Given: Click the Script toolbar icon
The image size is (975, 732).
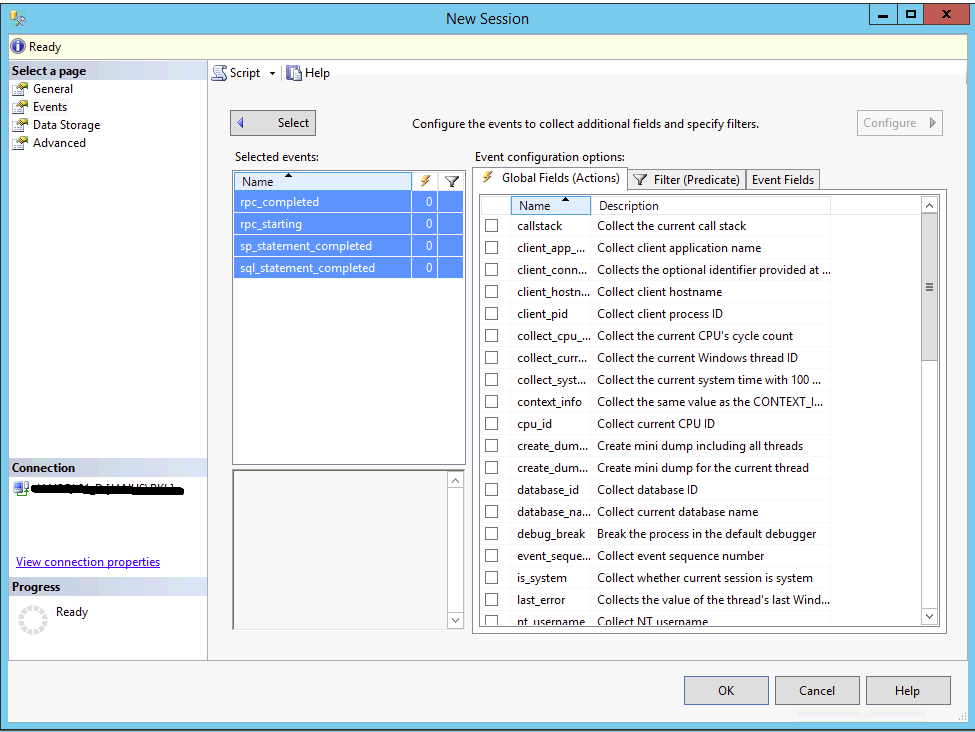Looking at the screenshot, I should point(220,73).
